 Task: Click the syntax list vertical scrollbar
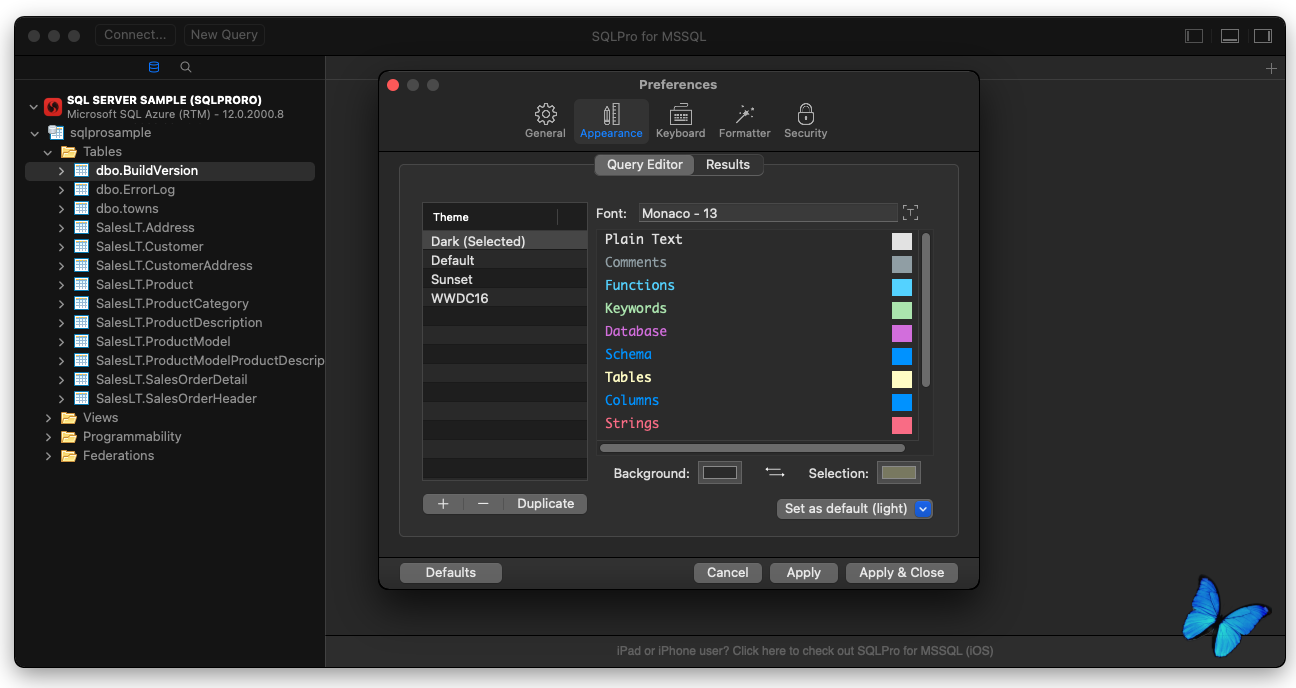[926, 310]
